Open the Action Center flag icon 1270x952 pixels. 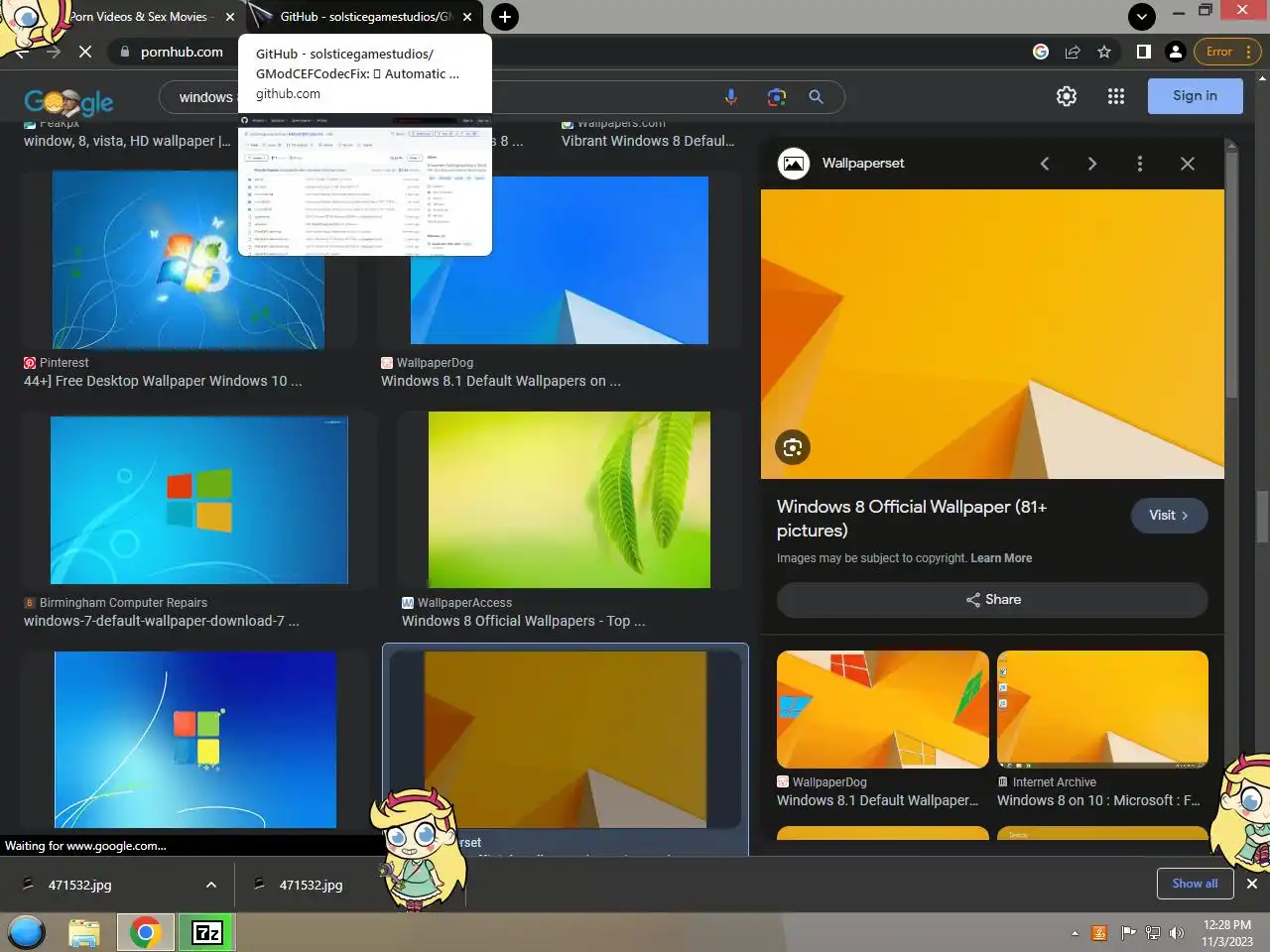pos(1127,933)
